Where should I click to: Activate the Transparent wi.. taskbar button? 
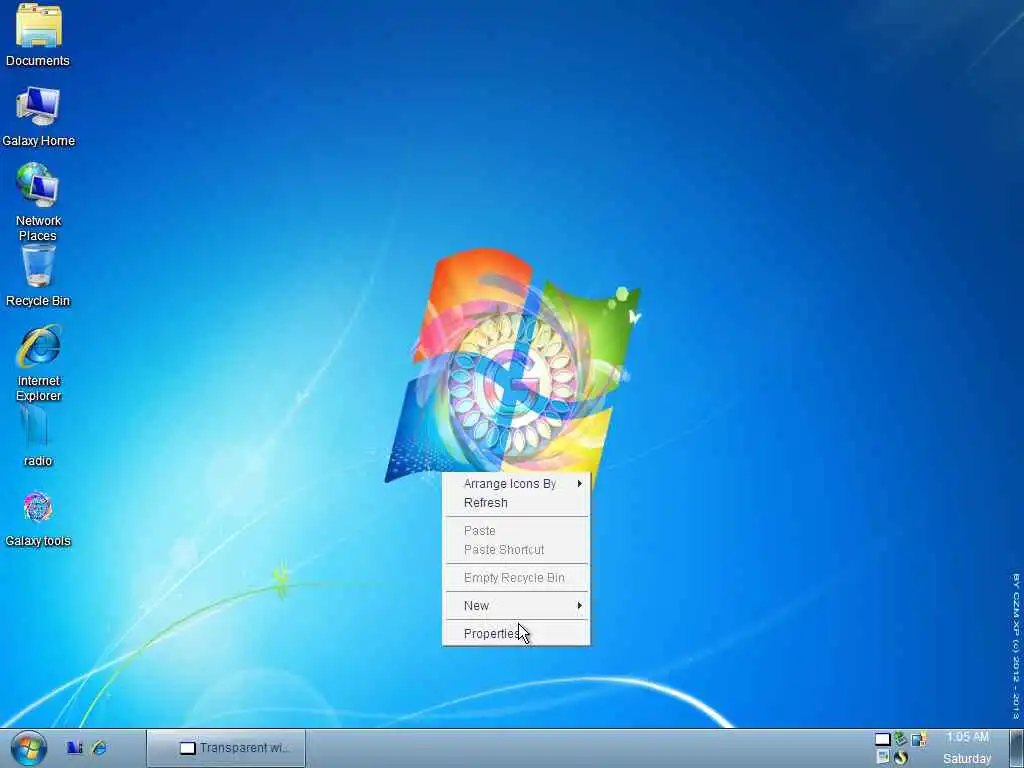coord(226,748)
